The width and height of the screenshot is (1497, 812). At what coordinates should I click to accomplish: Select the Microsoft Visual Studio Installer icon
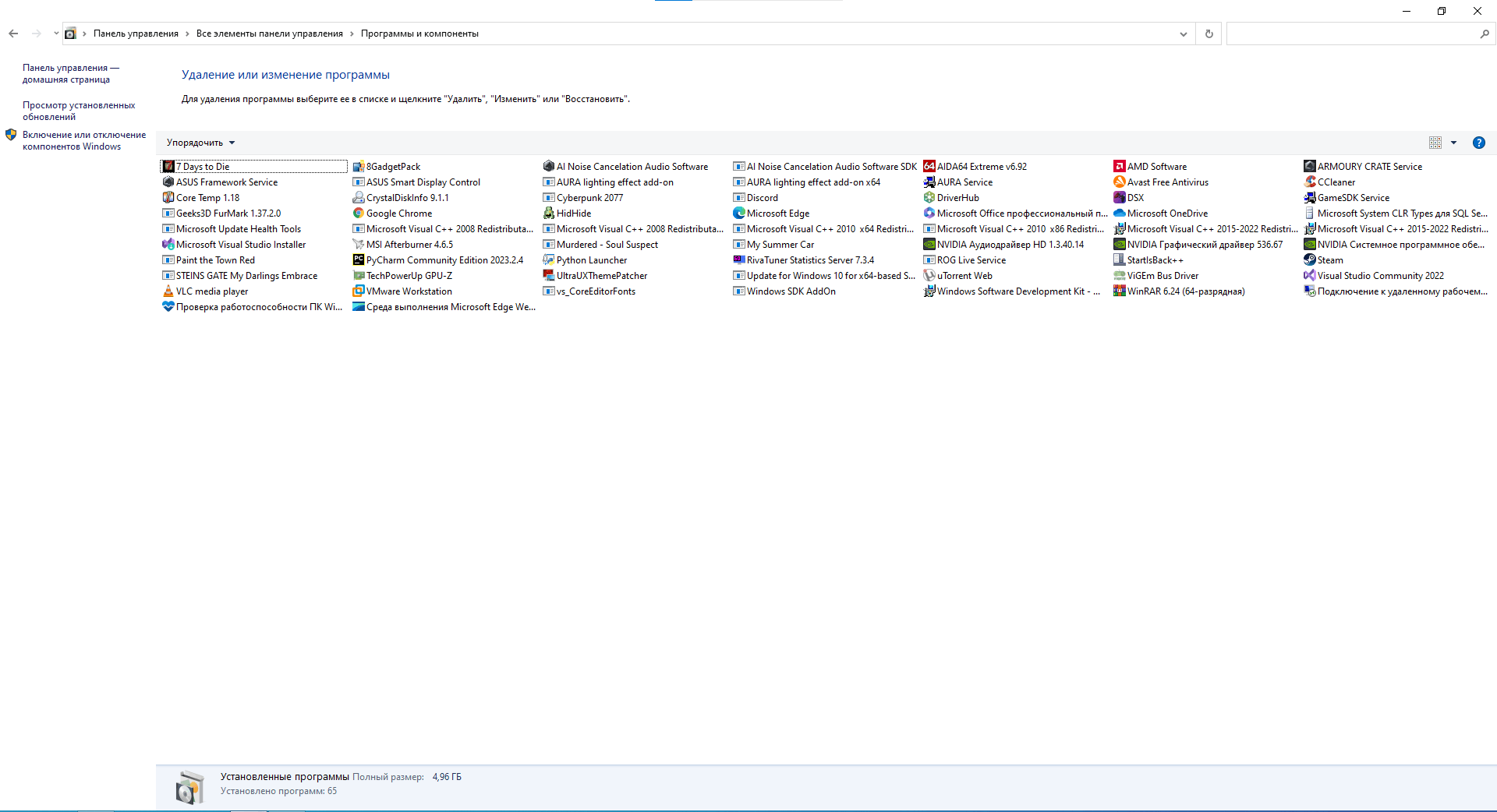[168, 244]
